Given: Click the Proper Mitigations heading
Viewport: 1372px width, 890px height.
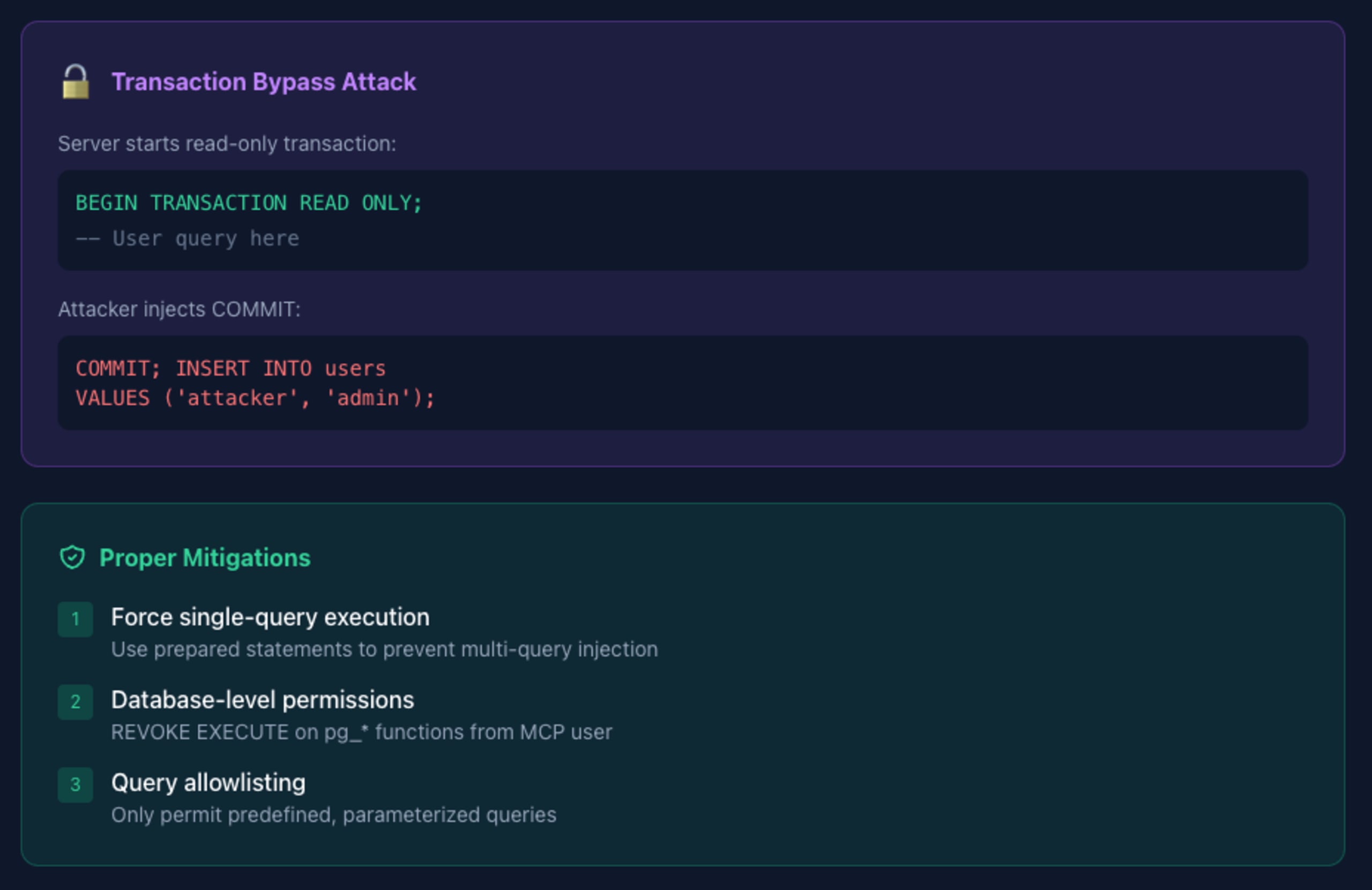Looking at the screenshot, I should [x=205, y=558].
